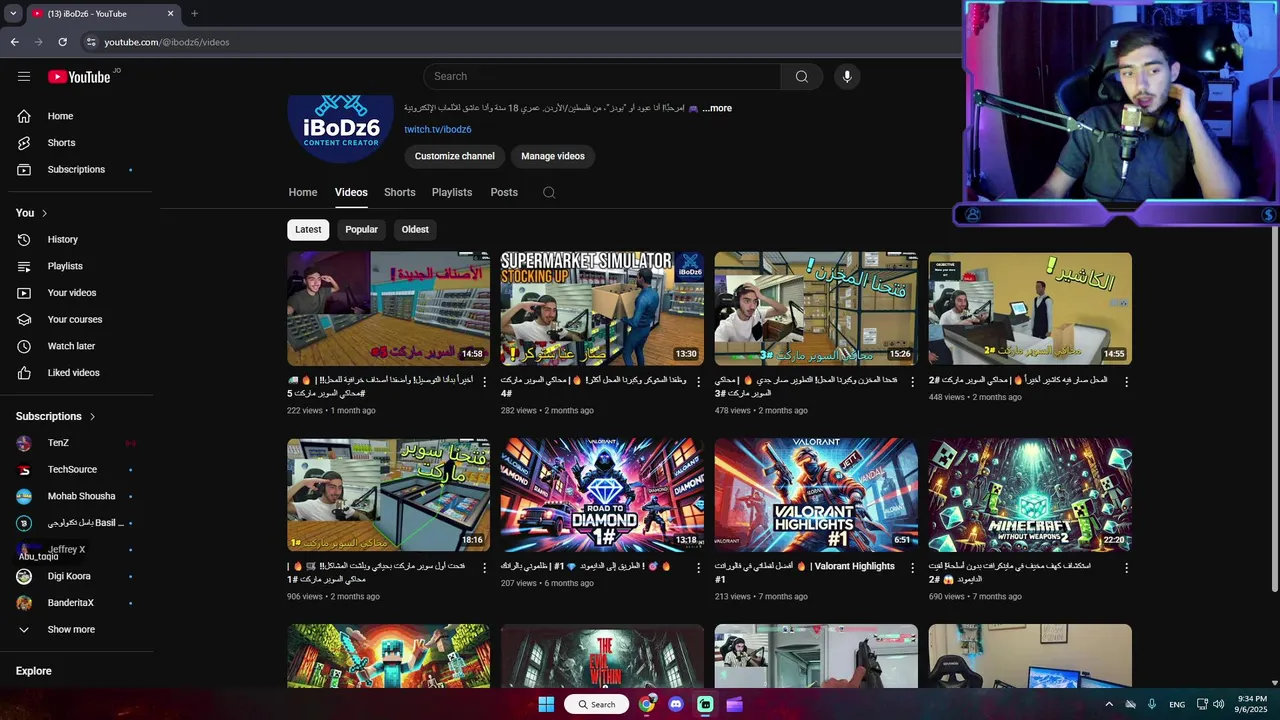
Task: Go back in browser toolbar
Action: tap(15, 42)
